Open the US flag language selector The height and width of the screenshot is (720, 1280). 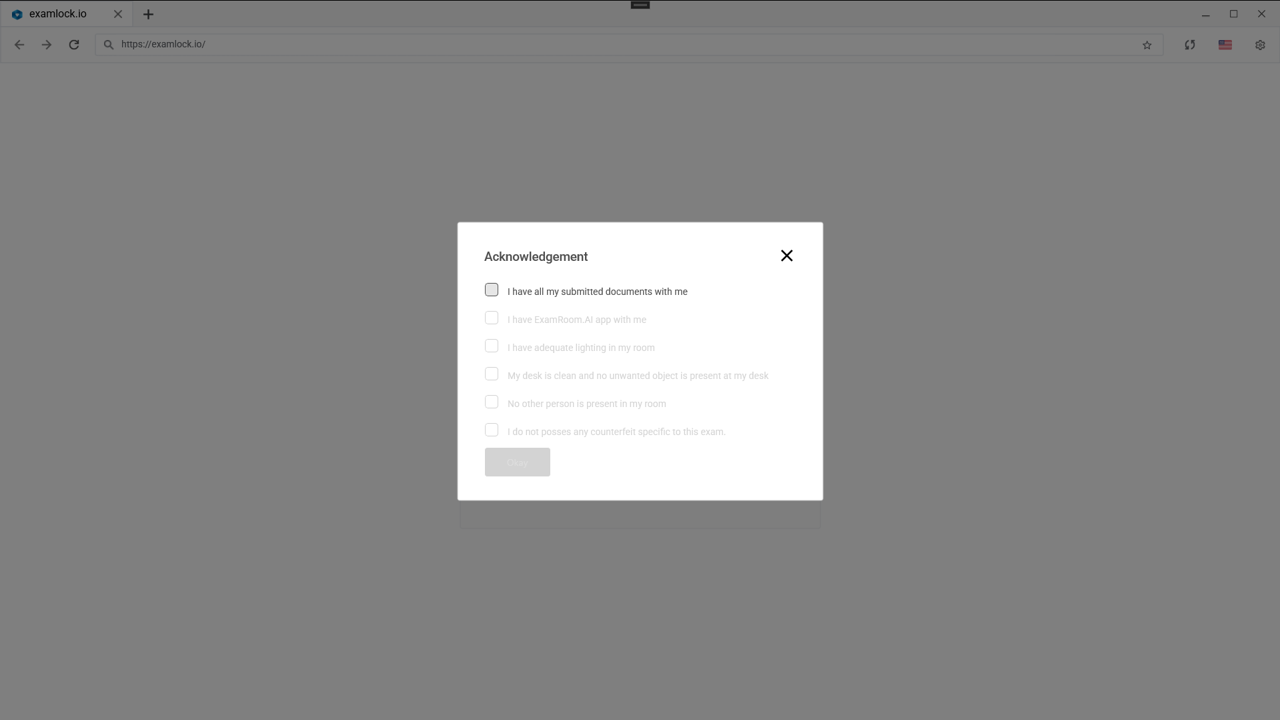1225,45
